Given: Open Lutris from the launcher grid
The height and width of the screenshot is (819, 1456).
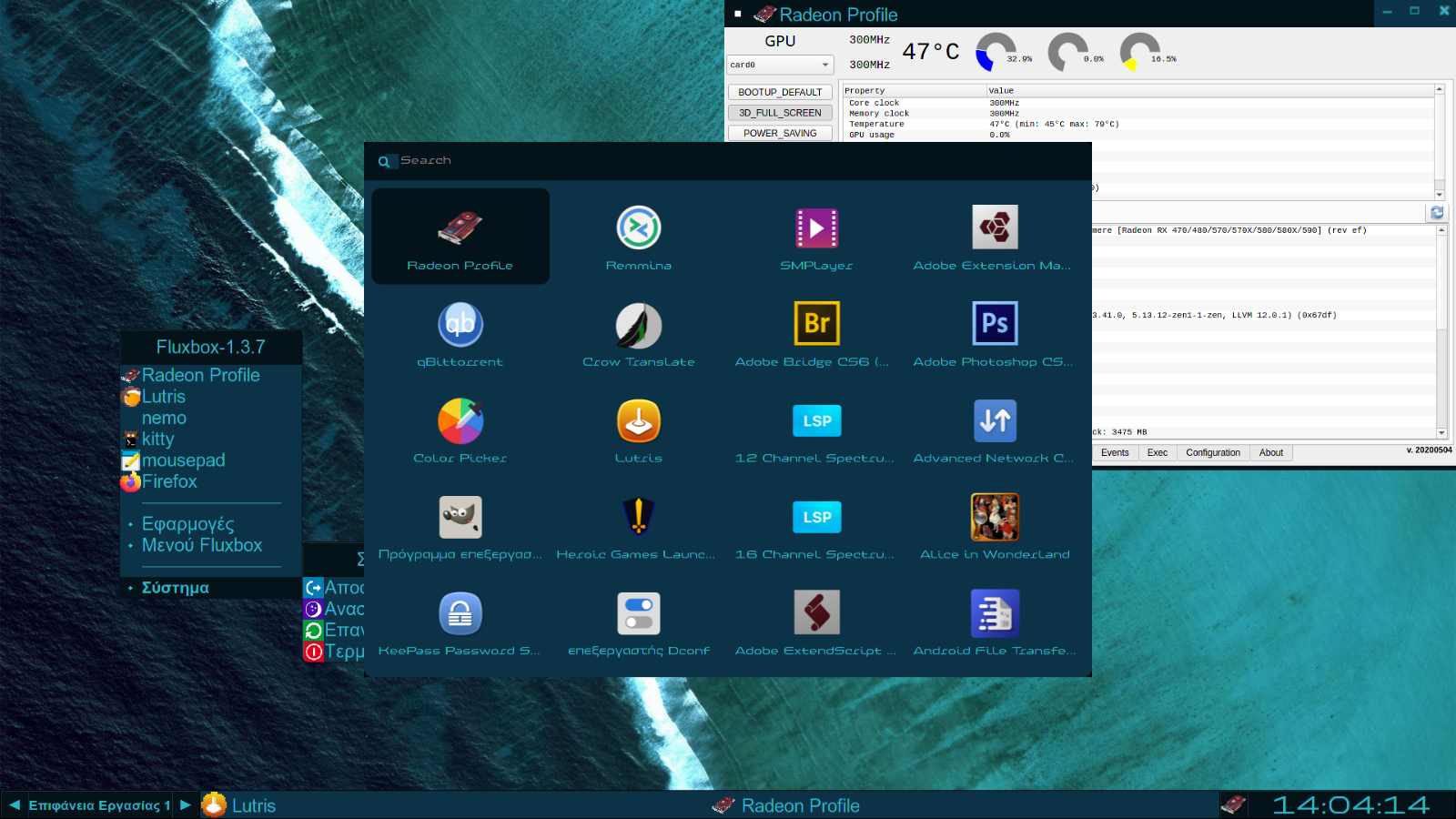Looking at the screenshot, I should (639, 430).
